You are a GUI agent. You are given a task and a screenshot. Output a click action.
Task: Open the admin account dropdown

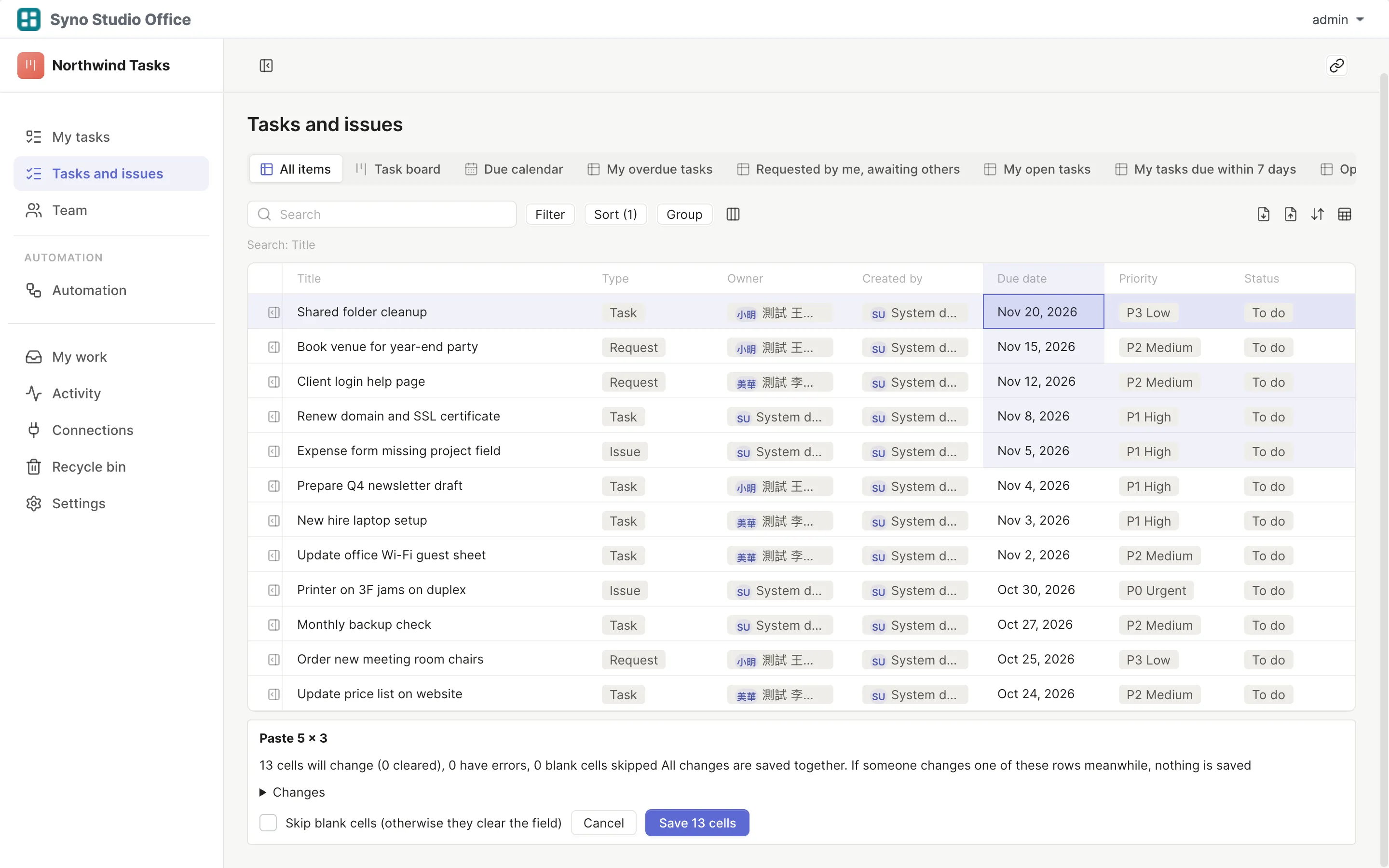click(1337, 19)
